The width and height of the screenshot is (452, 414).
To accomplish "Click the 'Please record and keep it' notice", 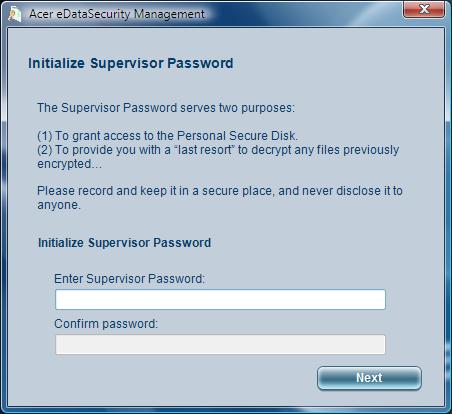I will 220,191.
